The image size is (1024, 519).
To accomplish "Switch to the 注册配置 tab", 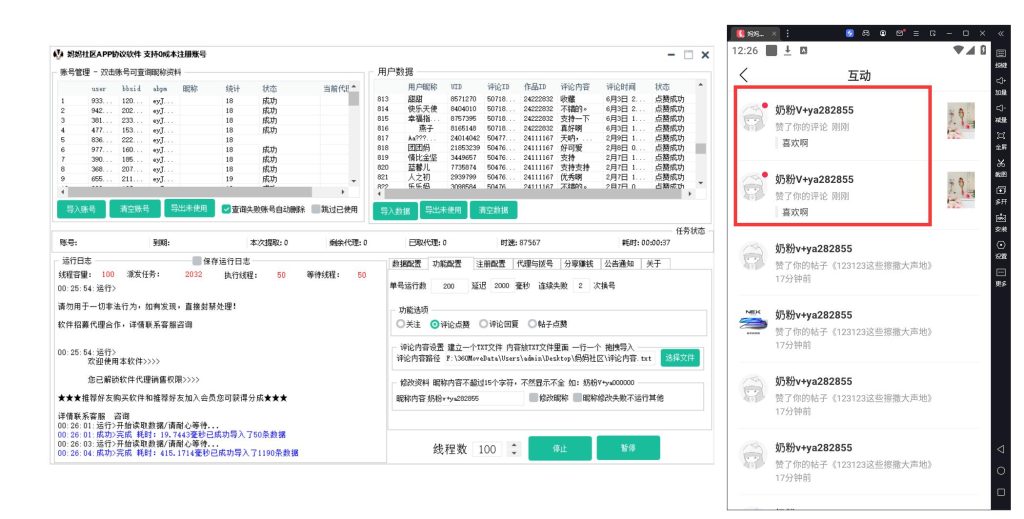I will (490, 264).
